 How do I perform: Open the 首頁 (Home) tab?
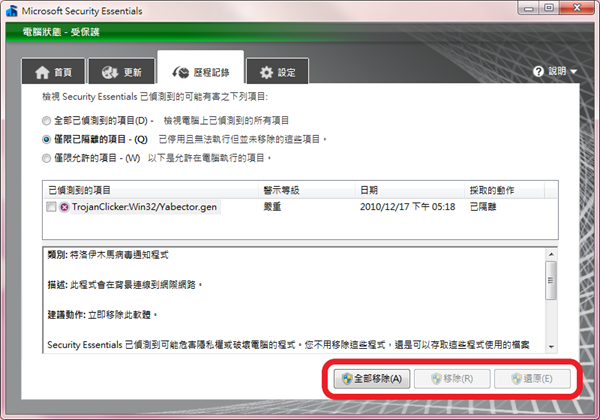54,72
